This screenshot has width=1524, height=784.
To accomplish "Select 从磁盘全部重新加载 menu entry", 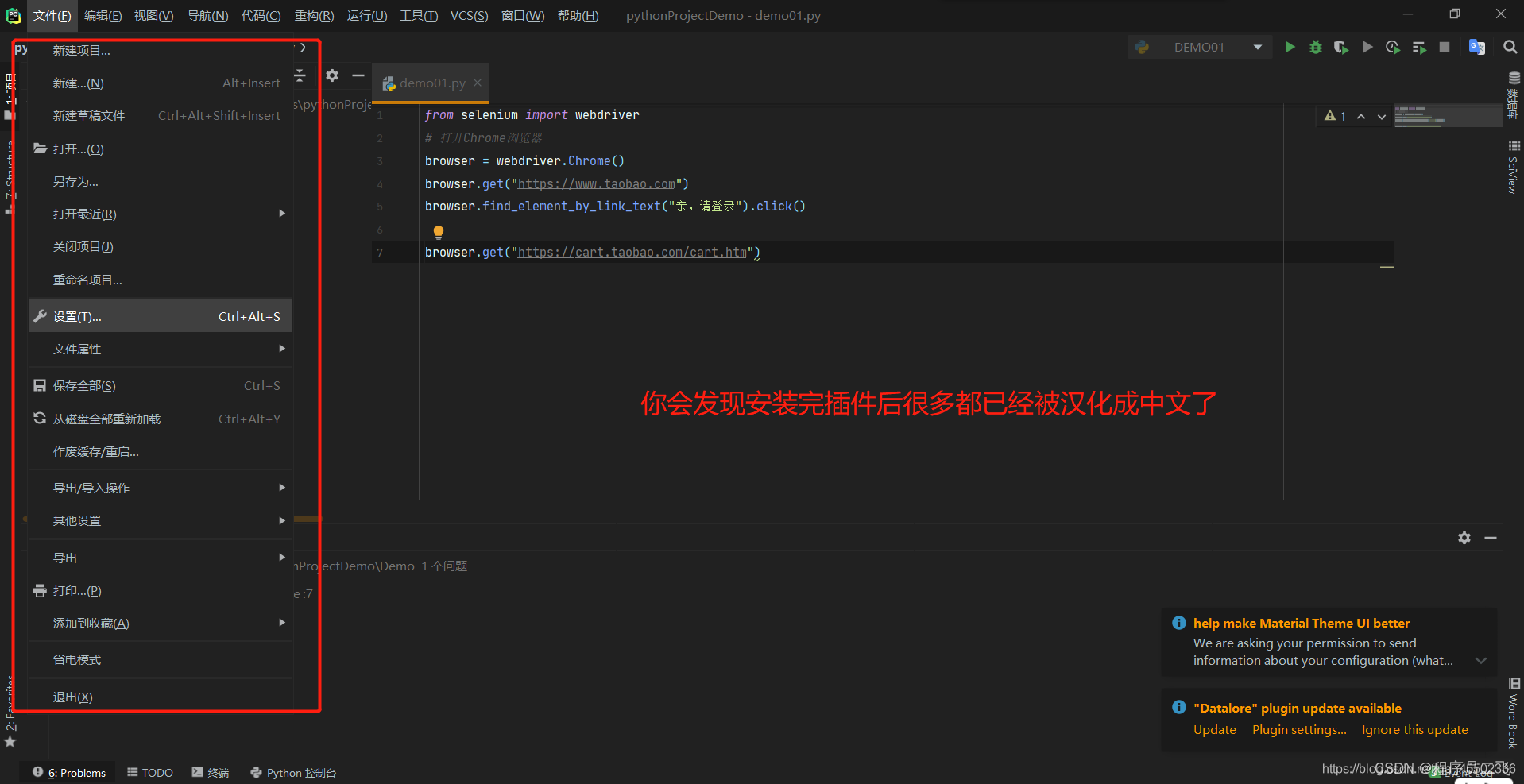I will (161, 419).
